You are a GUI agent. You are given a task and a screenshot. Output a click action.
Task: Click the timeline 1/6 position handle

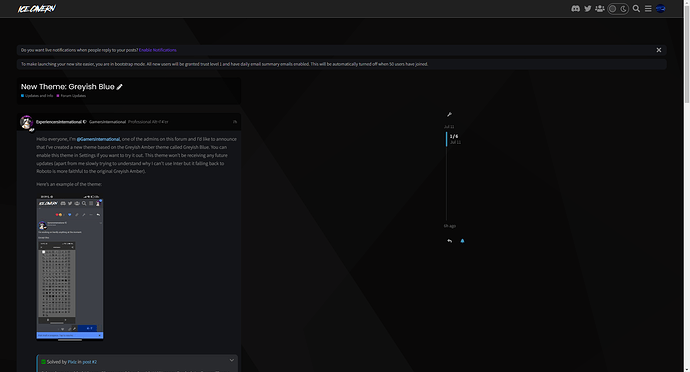pyautogui.click(x=454, y=139)
